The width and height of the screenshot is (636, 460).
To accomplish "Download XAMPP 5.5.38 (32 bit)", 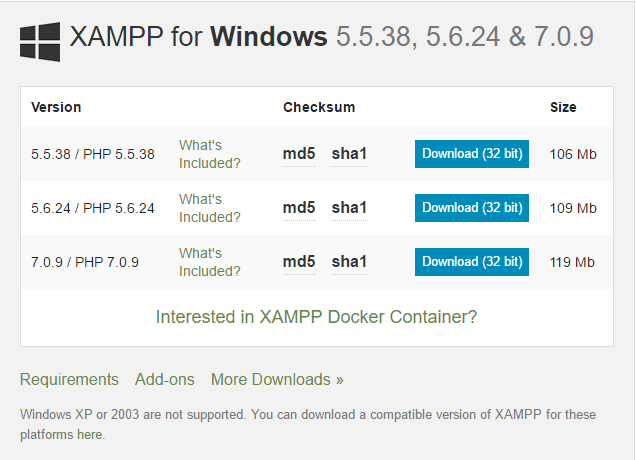I will point(471,154).
